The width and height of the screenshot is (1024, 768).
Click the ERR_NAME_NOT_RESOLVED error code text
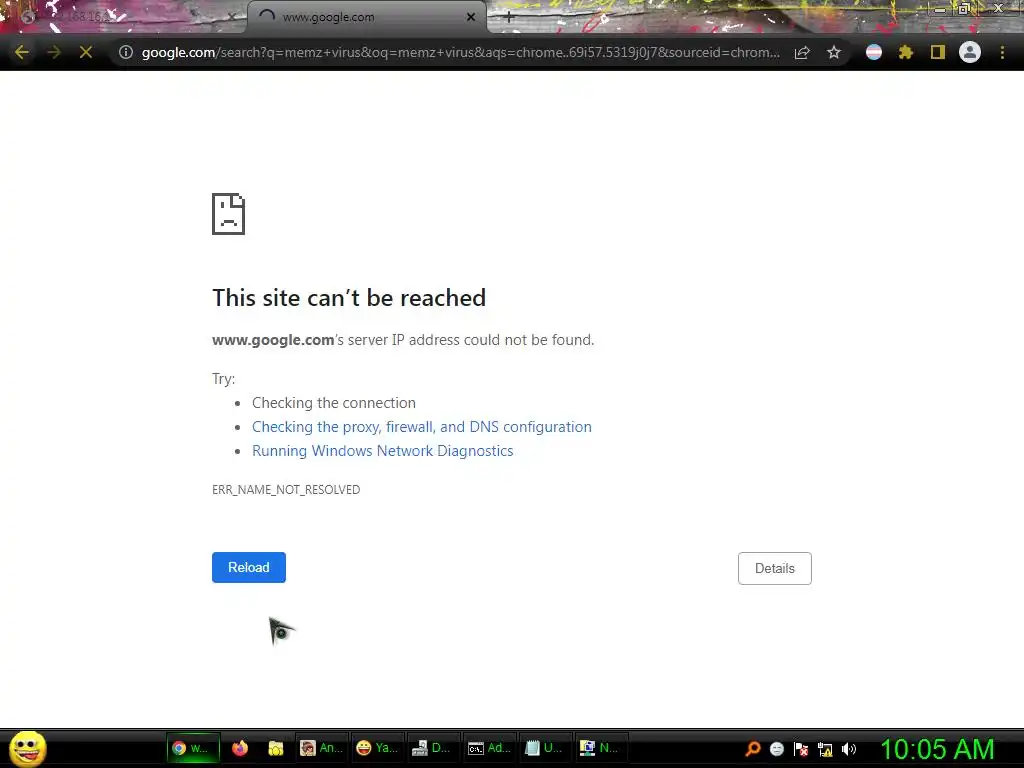point(286,490)
